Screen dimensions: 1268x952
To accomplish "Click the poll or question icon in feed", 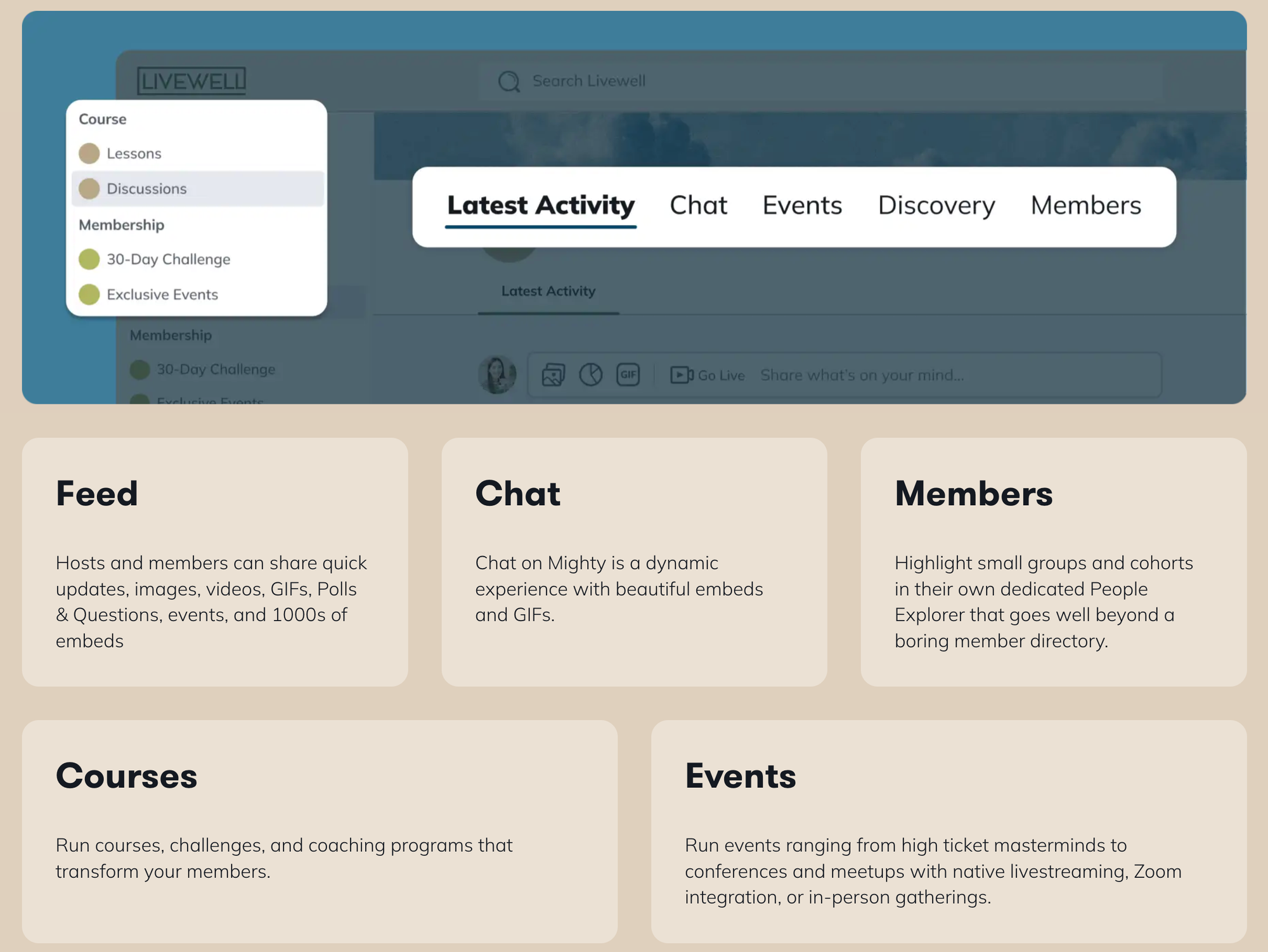I will pyautogui.click(x=590, y=374).
